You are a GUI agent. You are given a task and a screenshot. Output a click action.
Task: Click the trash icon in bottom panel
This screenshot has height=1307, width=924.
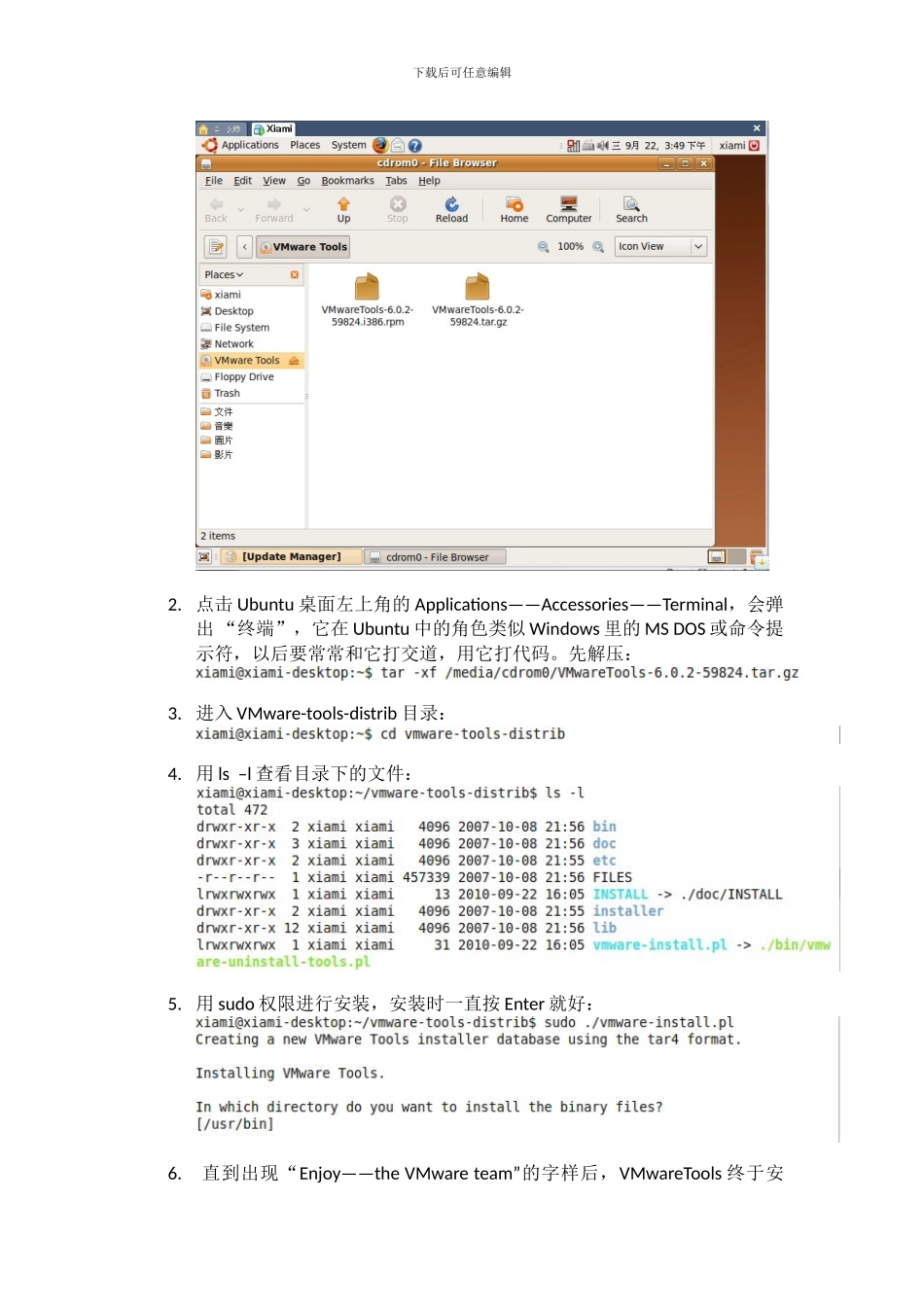pyautogui.click(x=758, y=558)
